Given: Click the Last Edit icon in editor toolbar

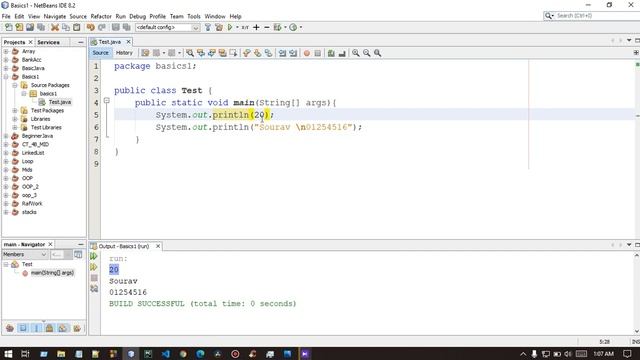Looking at the screenshot, I should point(145,53).
